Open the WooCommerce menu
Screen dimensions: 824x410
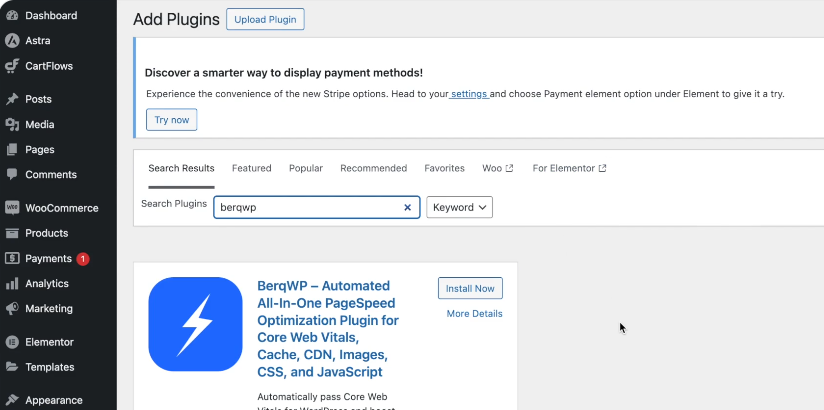(x=62, y=208)
